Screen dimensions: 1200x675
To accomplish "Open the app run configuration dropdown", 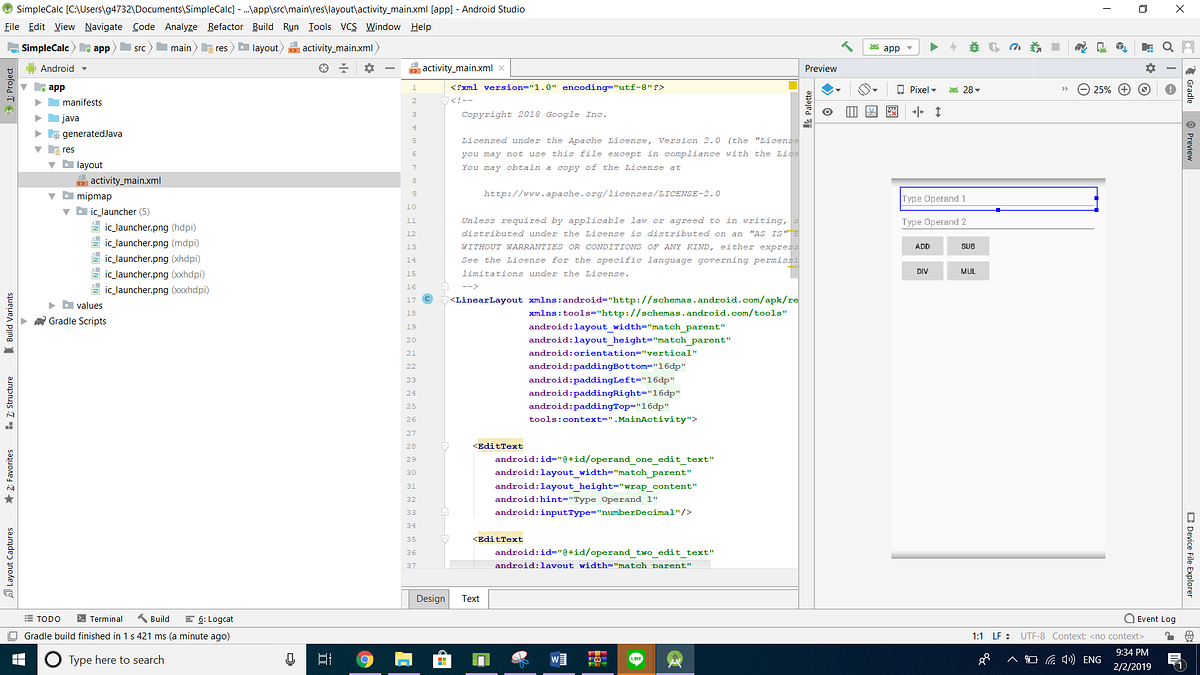I will (892, 47).
